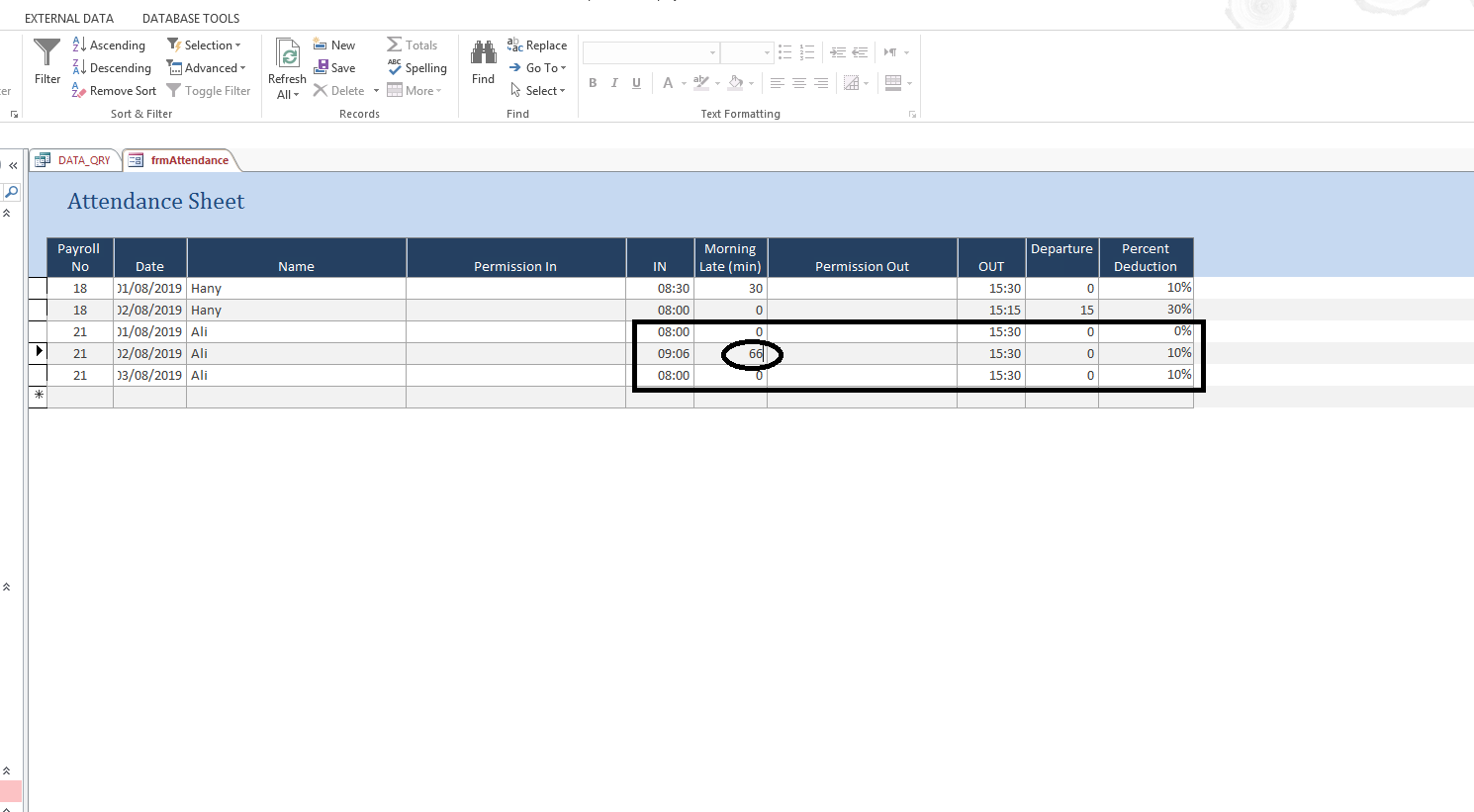Switch to the DATA_QRY tab
1474x812 pixels.
(x=74, y=160)
